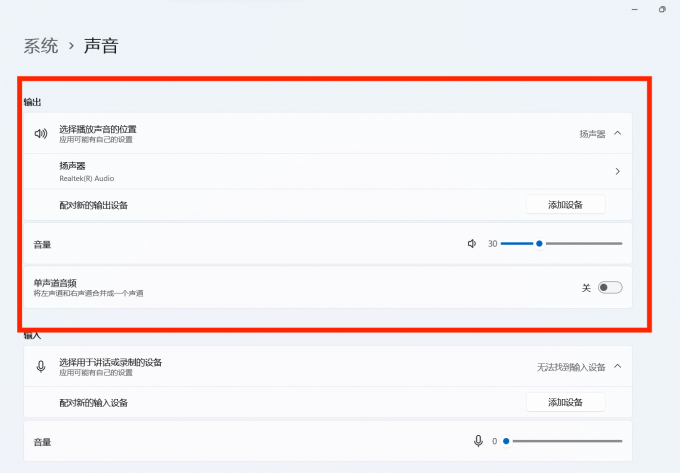The width and height of the screenshot is (680, 473).
Task: Collapse the 选择播放声音的位置 section chevron
Action: (618, 133)
